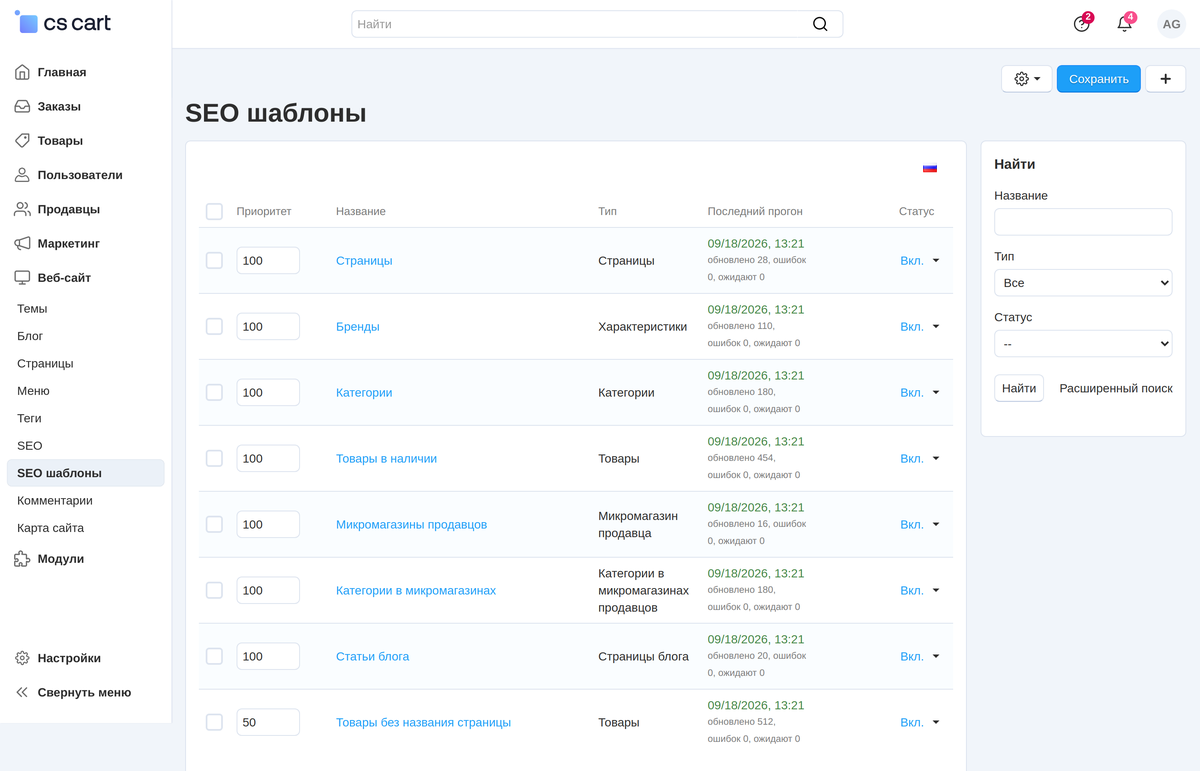Click the tag icon beside Товары

[x=22, y=141]
